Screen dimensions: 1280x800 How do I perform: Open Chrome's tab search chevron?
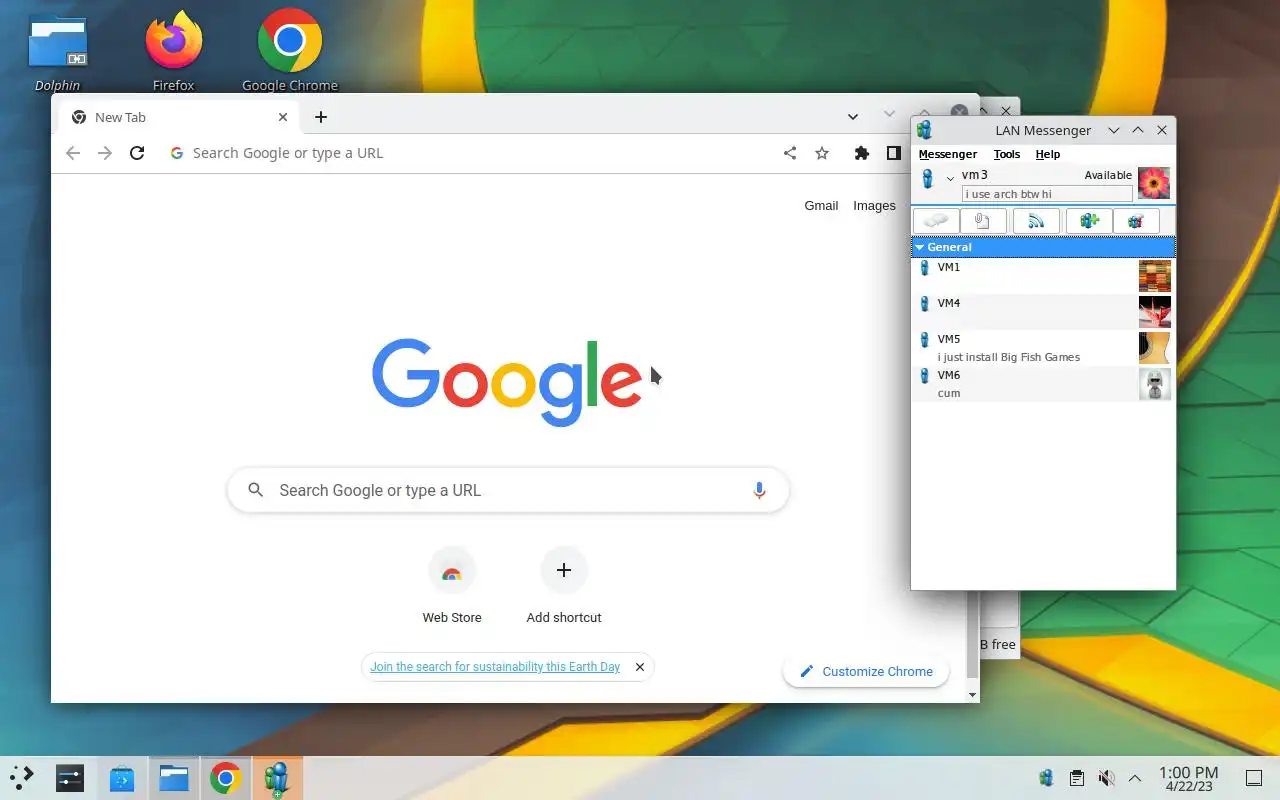[853, 117]
